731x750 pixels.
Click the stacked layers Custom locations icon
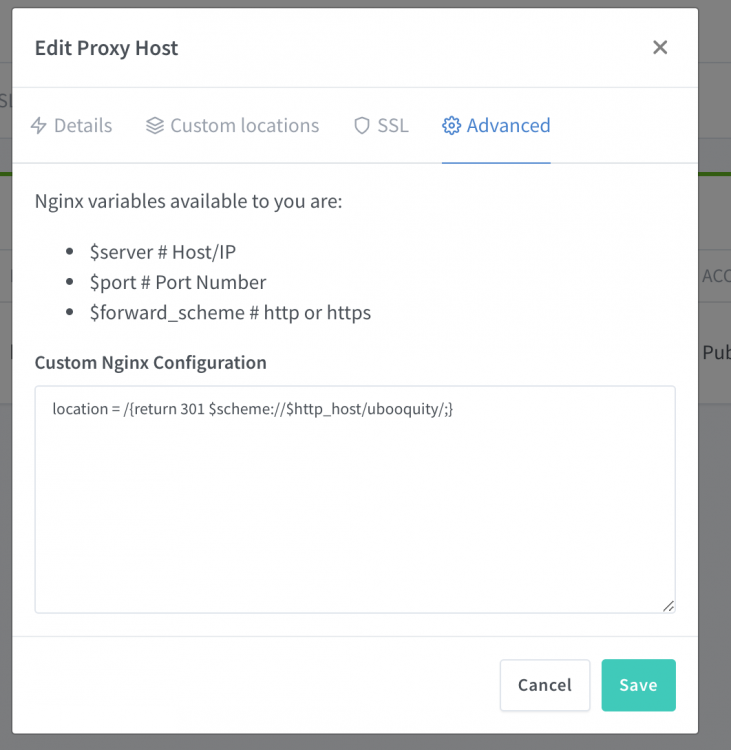click(x=155, y=125)
